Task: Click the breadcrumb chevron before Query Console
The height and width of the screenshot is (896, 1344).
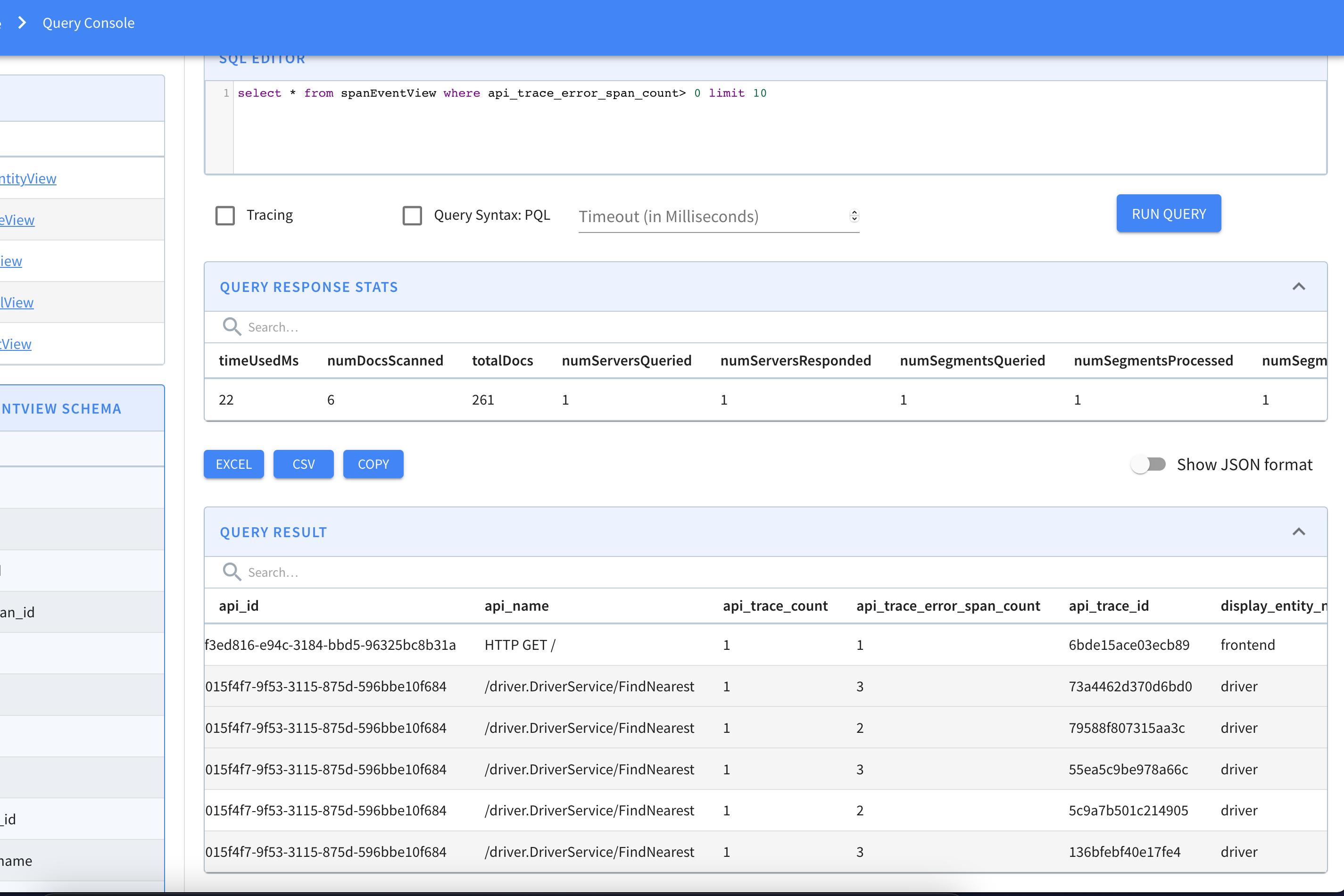Action: (x=22, y=23)
